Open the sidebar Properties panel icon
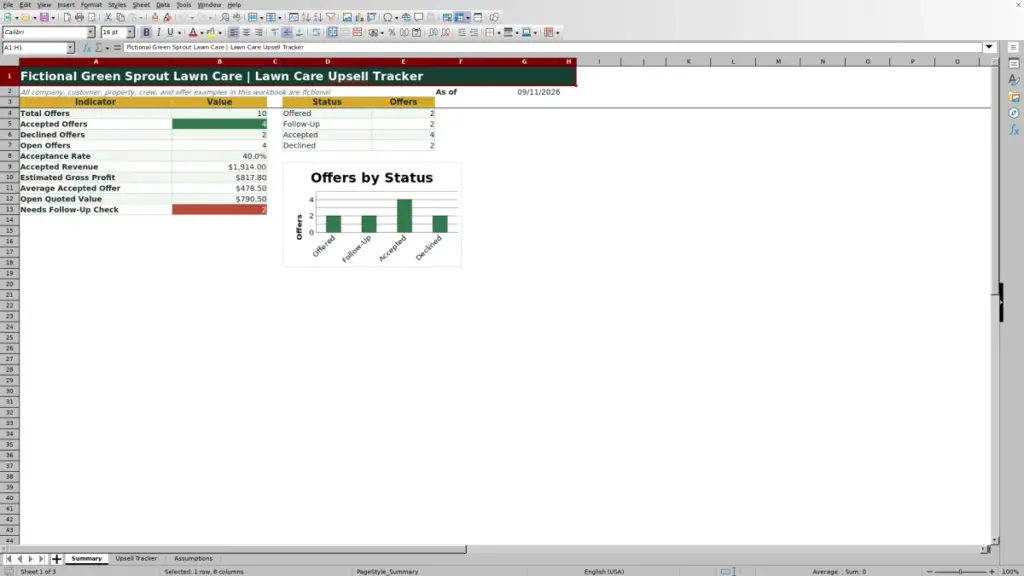The width and height of the screenshot is (1024, 576). (1014, 64)
